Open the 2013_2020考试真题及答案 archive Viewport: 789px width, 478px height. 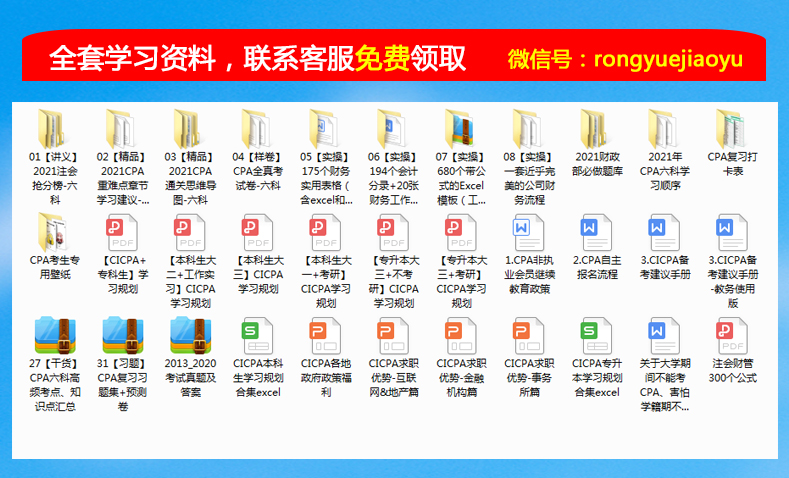(x=189, y=336)
